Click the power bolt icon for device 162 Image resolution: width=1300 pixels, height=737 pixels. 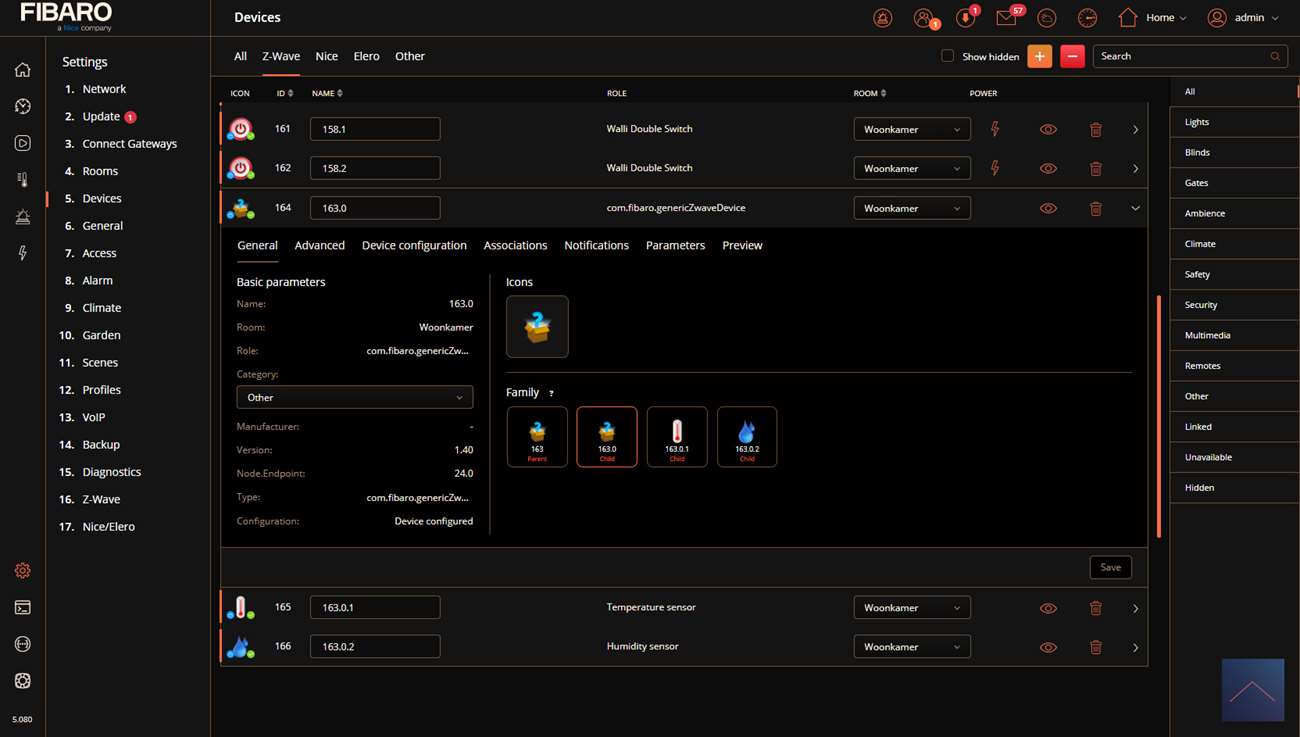pos(994,169)
